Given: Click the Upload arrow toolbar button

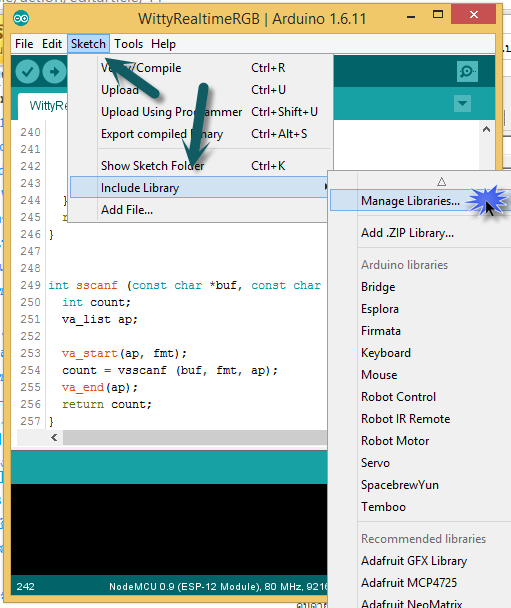Looking at the screenshot, I should [54, 72].
